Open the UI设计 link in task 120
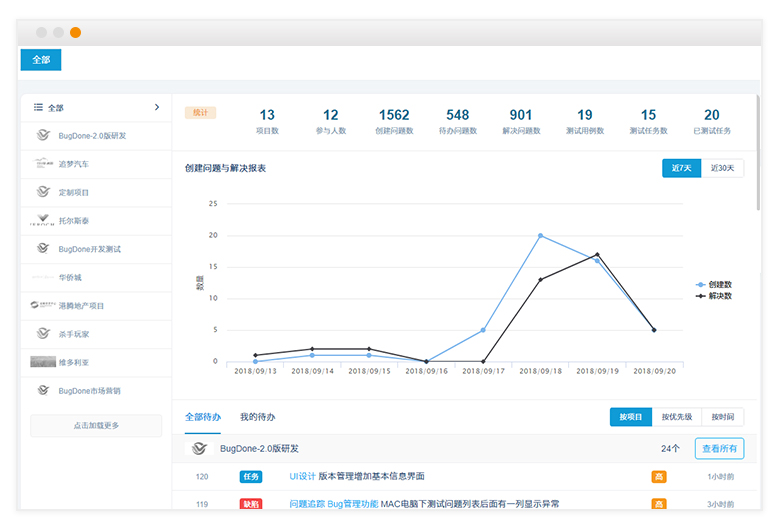 click(x=302, y=477)
